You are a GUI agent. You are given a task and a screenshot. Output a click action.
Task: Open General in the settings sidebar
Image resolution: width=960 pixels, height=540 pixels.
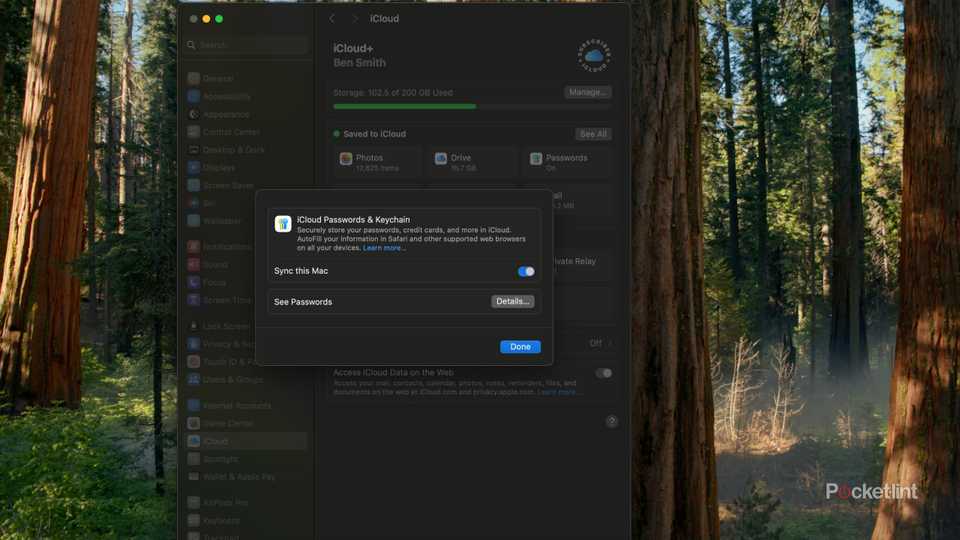pos(247,78)
